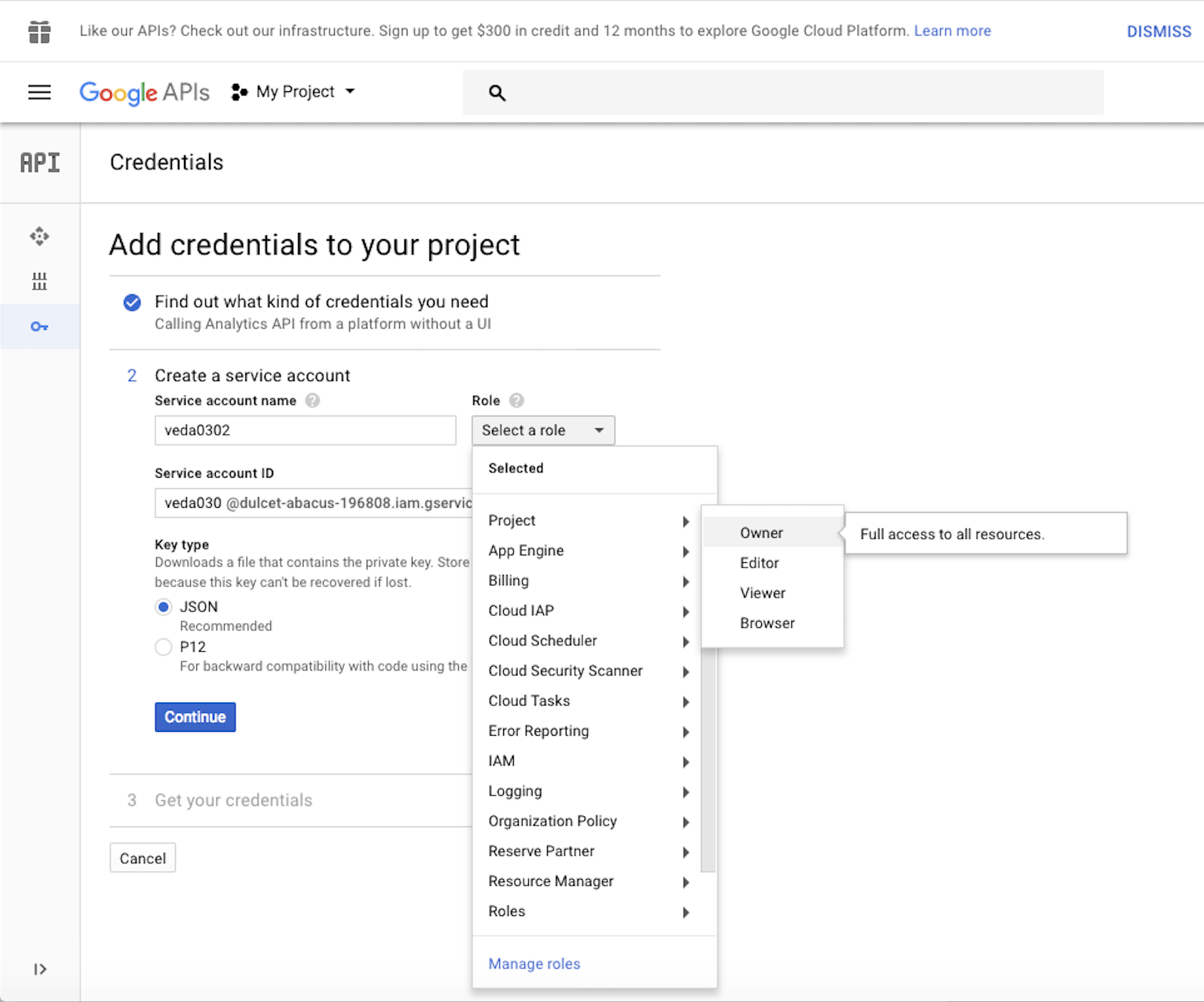The height and width of the screenshot is (1002, 1204).
Task: Expand the Error Reporting submenu arrow
Action: (x=686, y=732)
